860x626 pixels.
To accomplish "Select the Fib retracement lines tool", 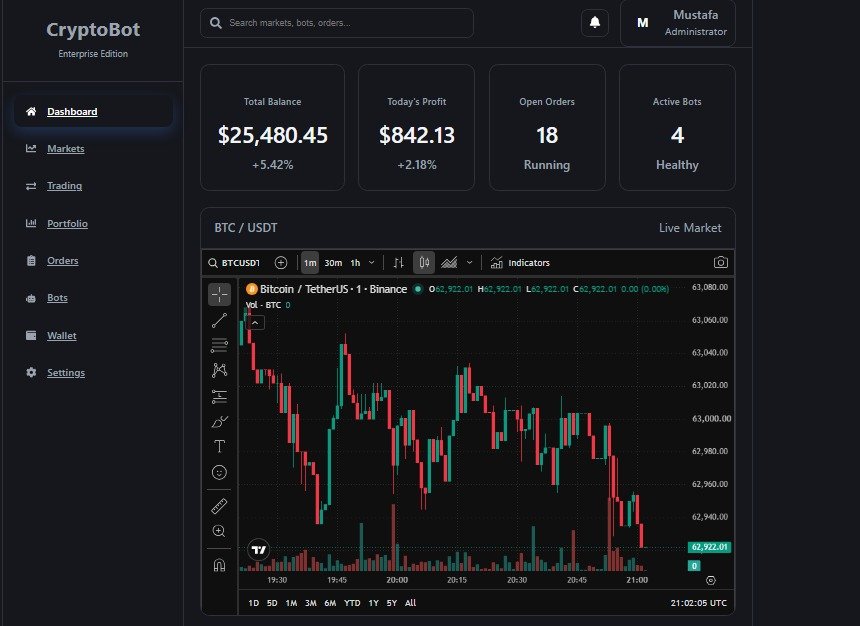I will (219, 345).
